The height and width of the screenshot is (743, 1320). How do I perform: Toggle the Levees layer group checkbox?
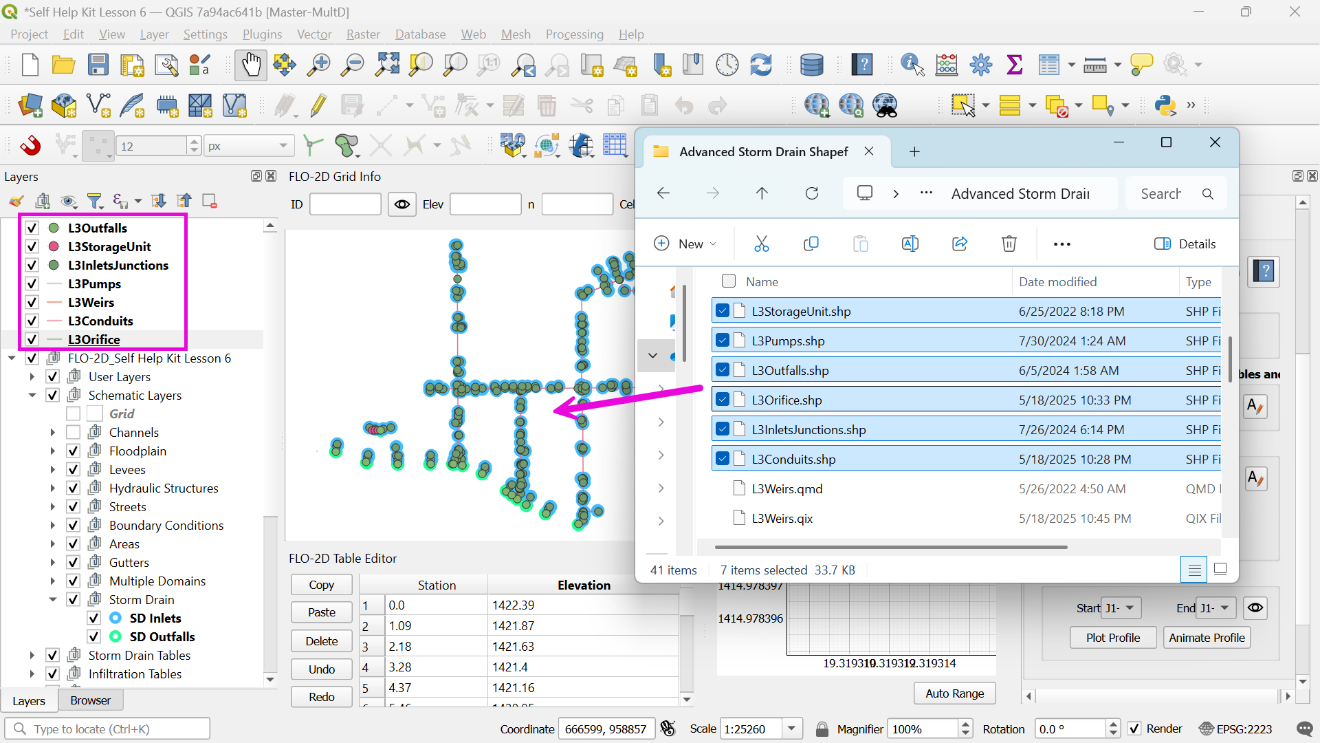(73, 470)
